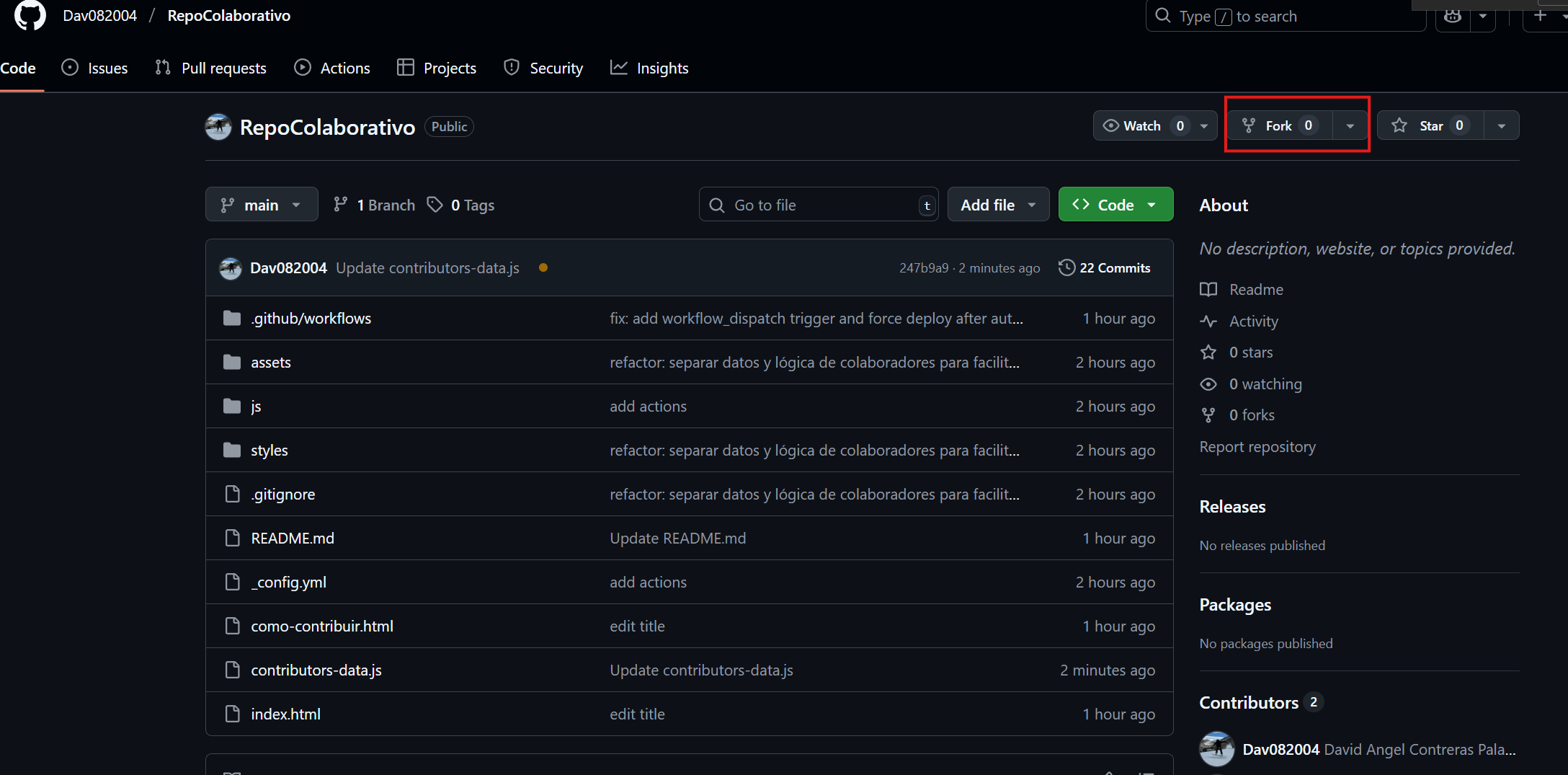View the 0 Tags link
The height and width of the screenshot is (775, 1568).
point(461,205)
